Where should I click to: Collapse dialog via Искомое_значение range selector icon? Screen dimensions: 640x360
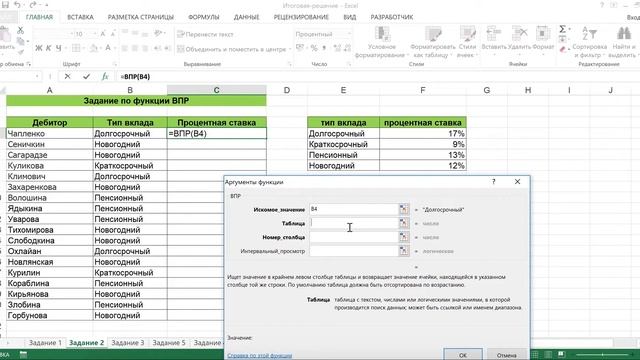tap(404, 209)
